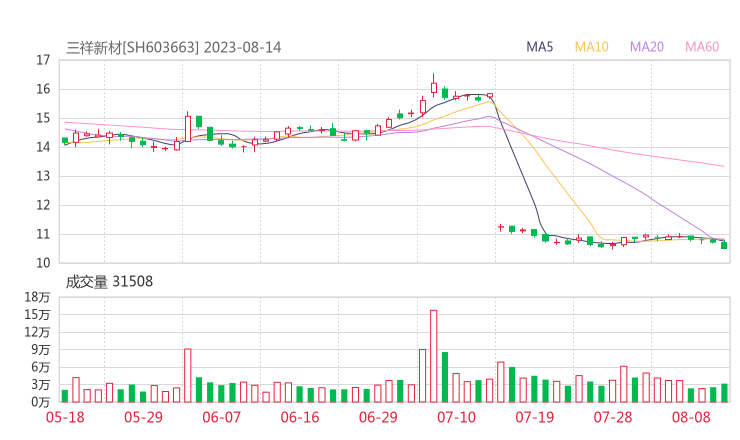Image resolution: width=740 pixels, height=440 pixels.
Task: Click the 07-28 date axis label
Action: [613, 417]
